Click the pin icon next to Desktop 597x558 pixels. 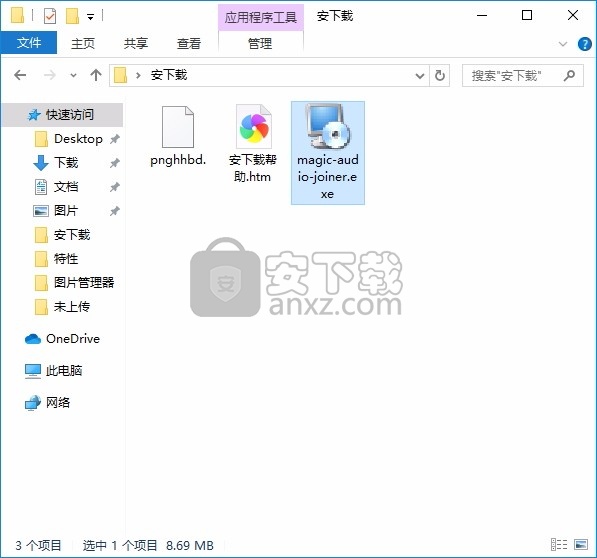point(115,139)
